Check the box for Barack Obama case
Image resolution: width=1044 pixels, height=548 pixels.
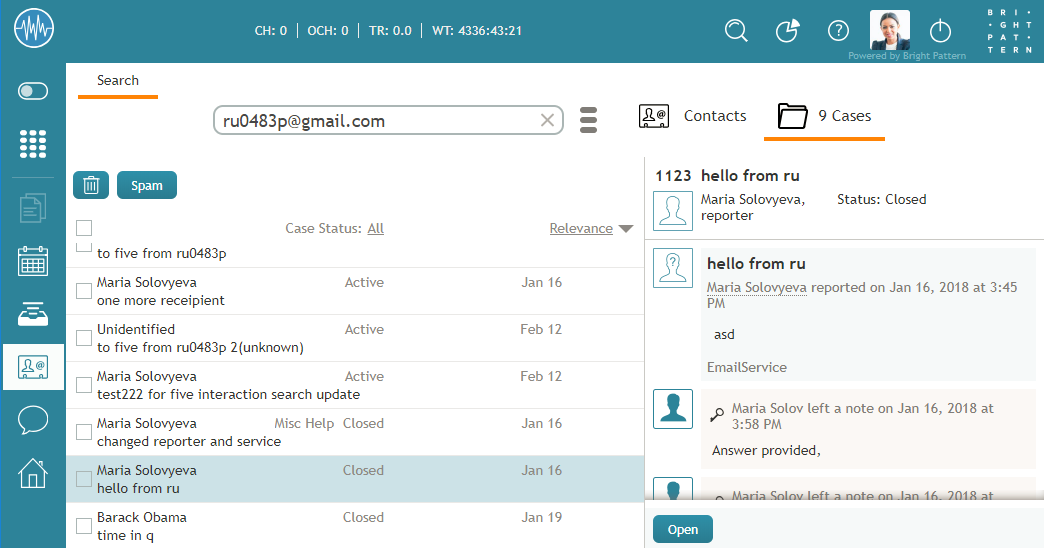[84, 526]
